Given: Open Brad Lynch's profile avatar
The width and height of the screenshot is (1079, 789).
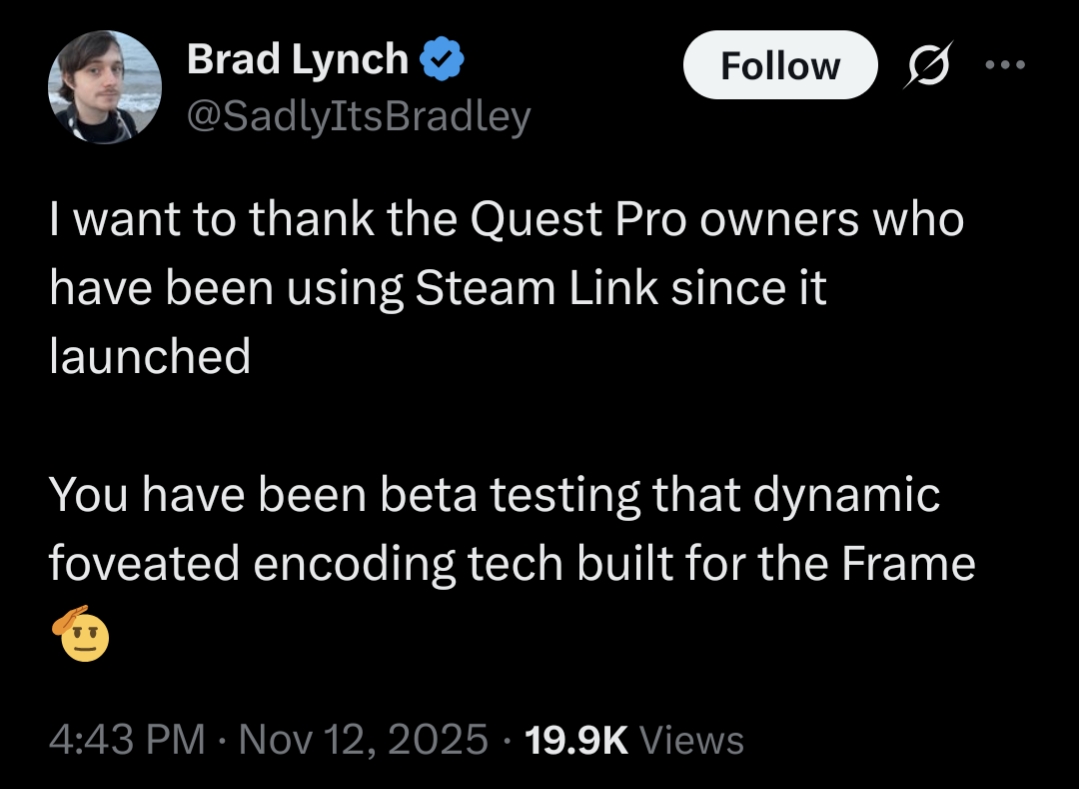Looking at the screenshot, I should (x=105, y=88).
